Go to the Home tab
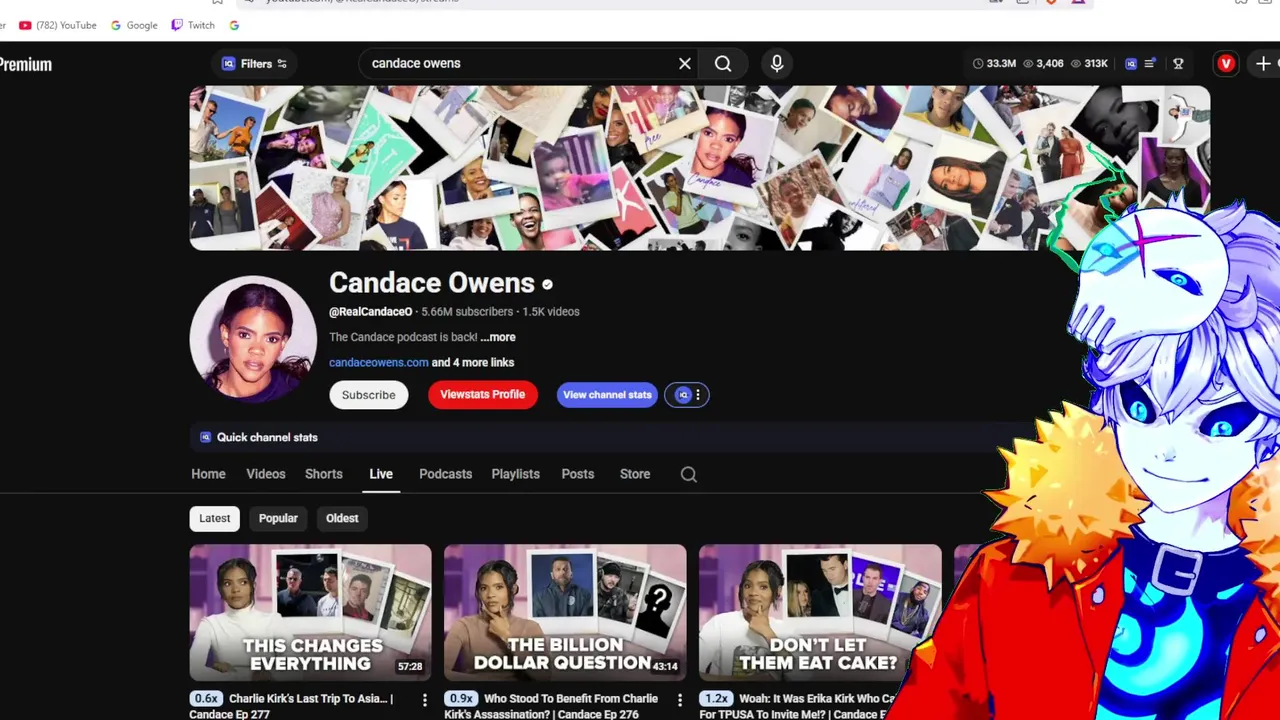 (208, 474)
